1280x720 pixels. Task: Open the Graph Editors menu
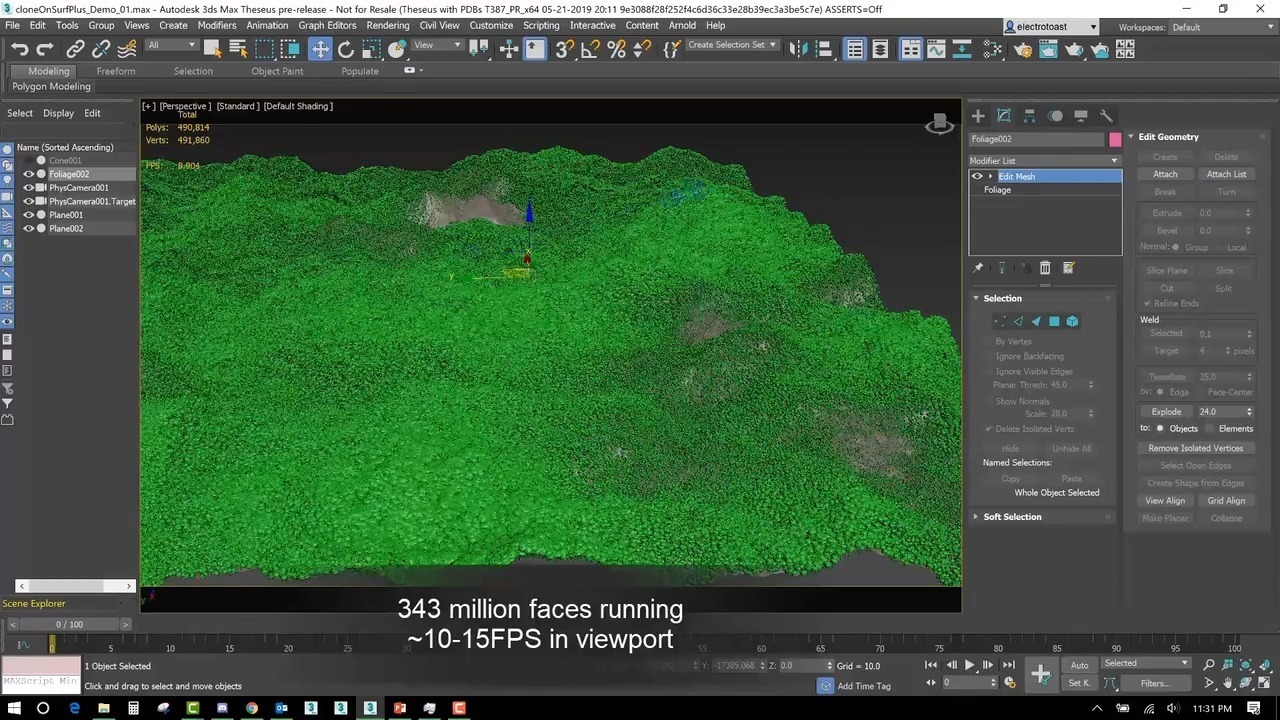[x=327, y=25]
